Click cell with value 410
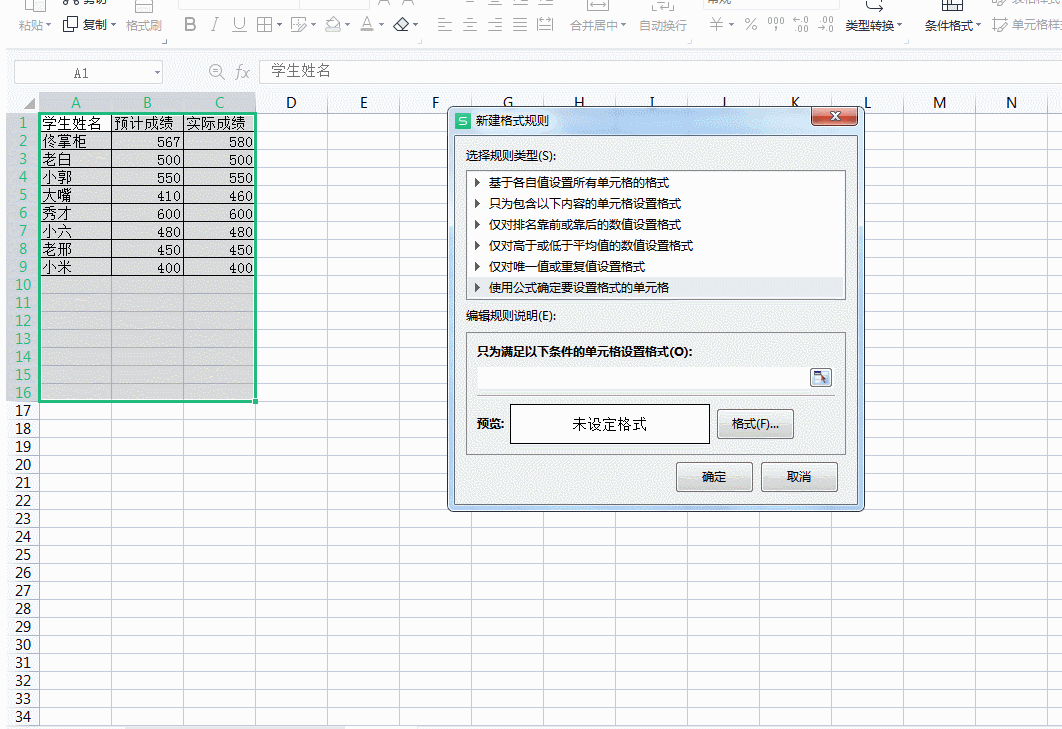This screenshot has width=1062, height=729. point(147,195)
